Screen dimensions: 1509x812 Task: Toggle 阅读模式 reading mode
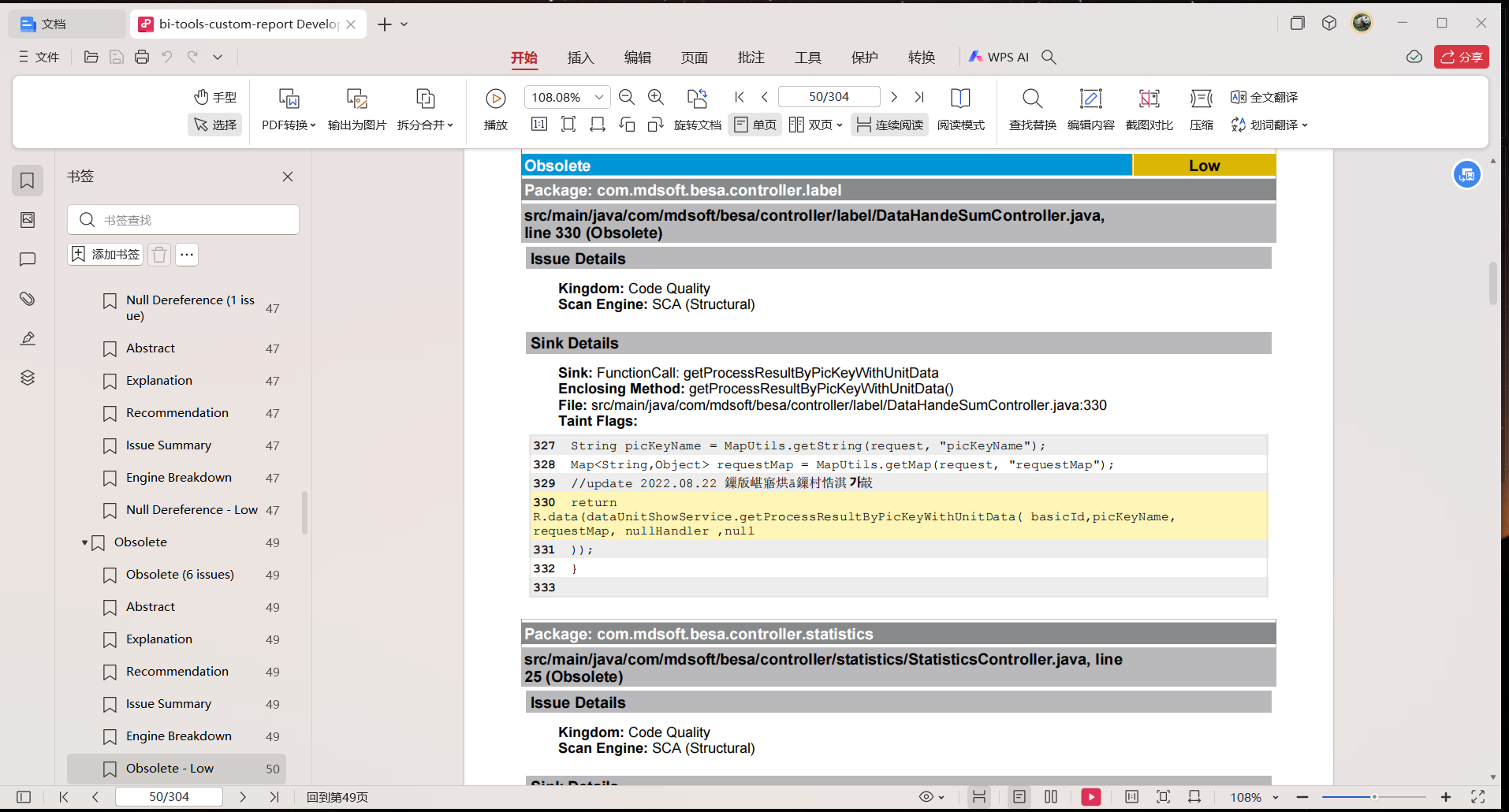pos(960,109)
